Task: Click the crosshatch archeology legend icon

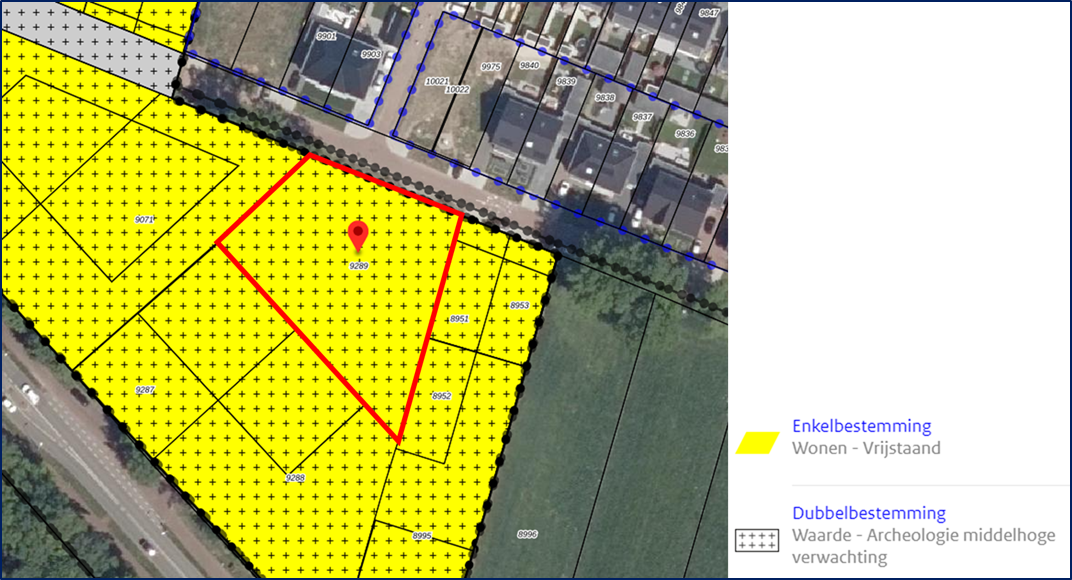Action: click(x=756, y=541)
